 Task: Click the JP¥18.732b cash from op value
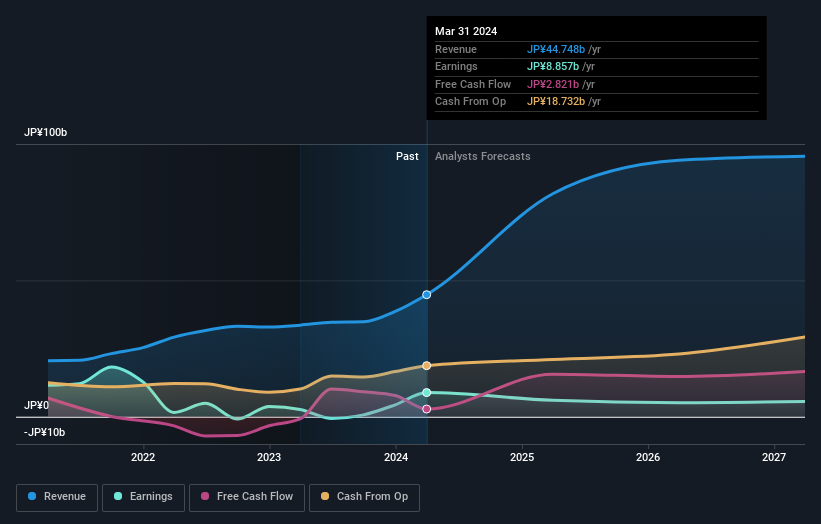(556, 102)
